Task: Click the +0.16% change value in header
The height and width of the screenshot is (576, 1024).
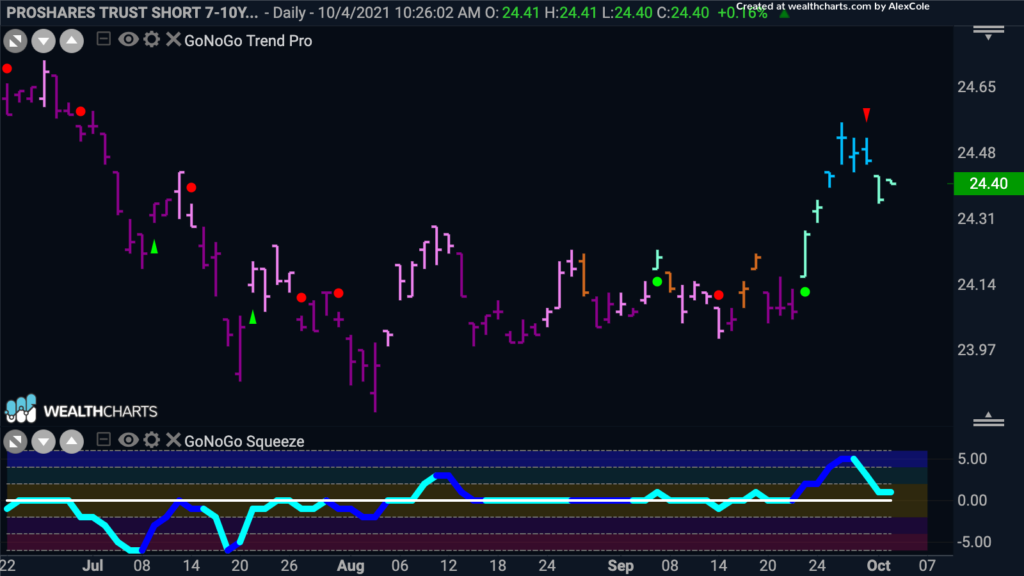Action: pyautogui.click(x=743, y=12)
